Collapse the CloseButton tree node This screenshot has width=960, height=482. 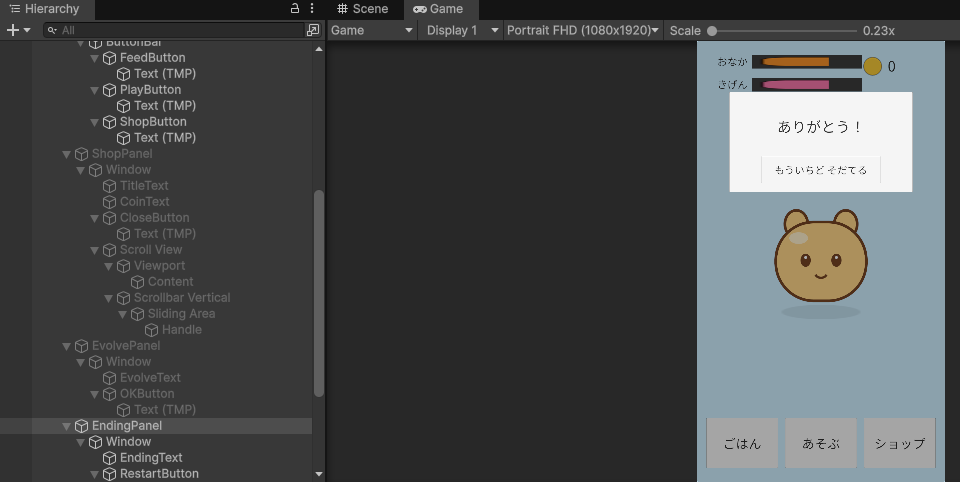[94, 218]
